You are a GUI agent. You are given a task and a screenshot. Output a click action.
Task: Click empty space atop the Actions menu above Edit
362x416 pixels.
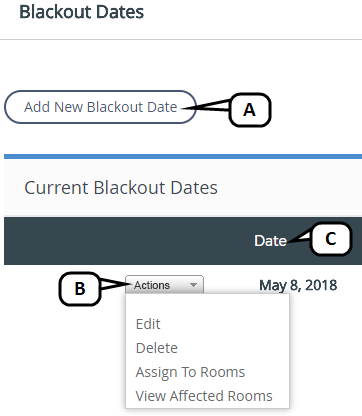[207, 304]
